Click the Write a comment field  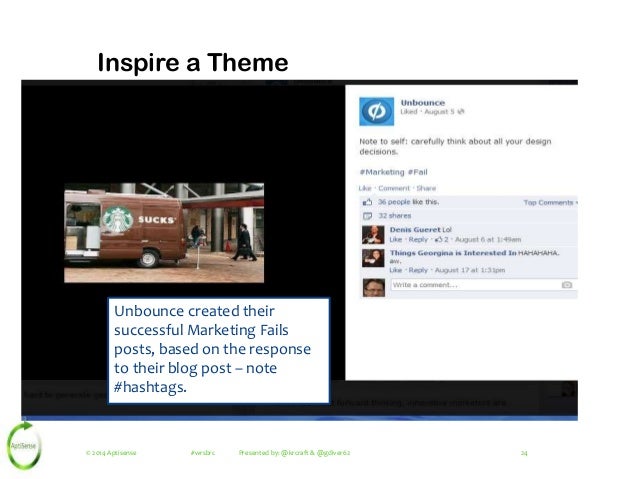[x=483, y=285]
